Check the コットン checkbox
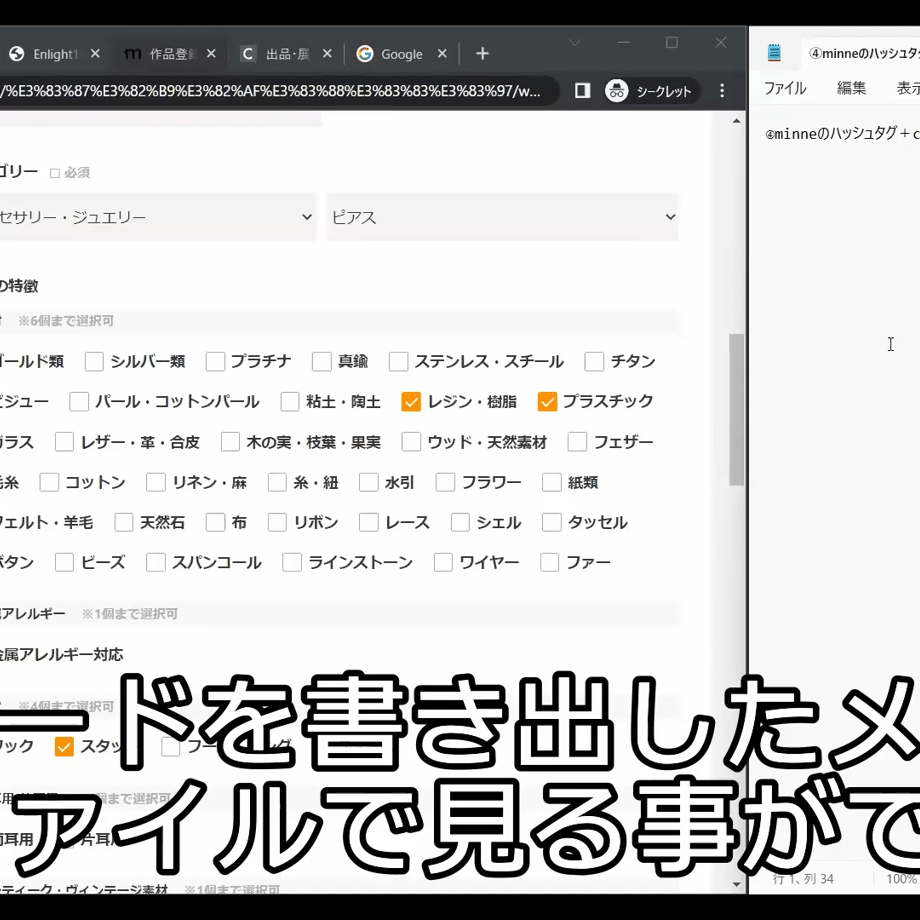Screen dimensions: 920x920 pos(49,482)
